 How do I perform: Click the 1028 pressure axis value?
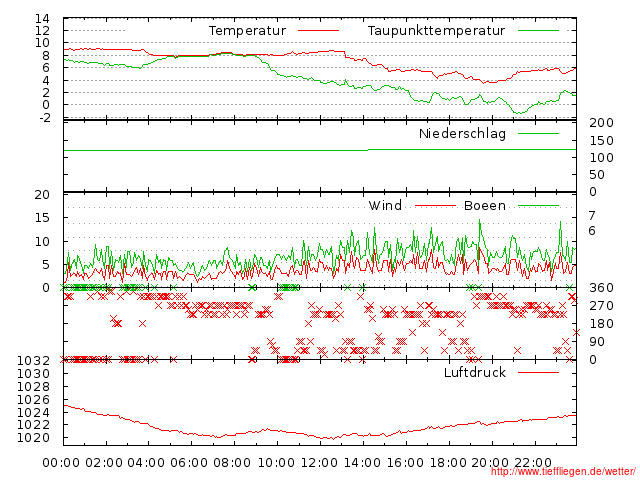[33, 387]
